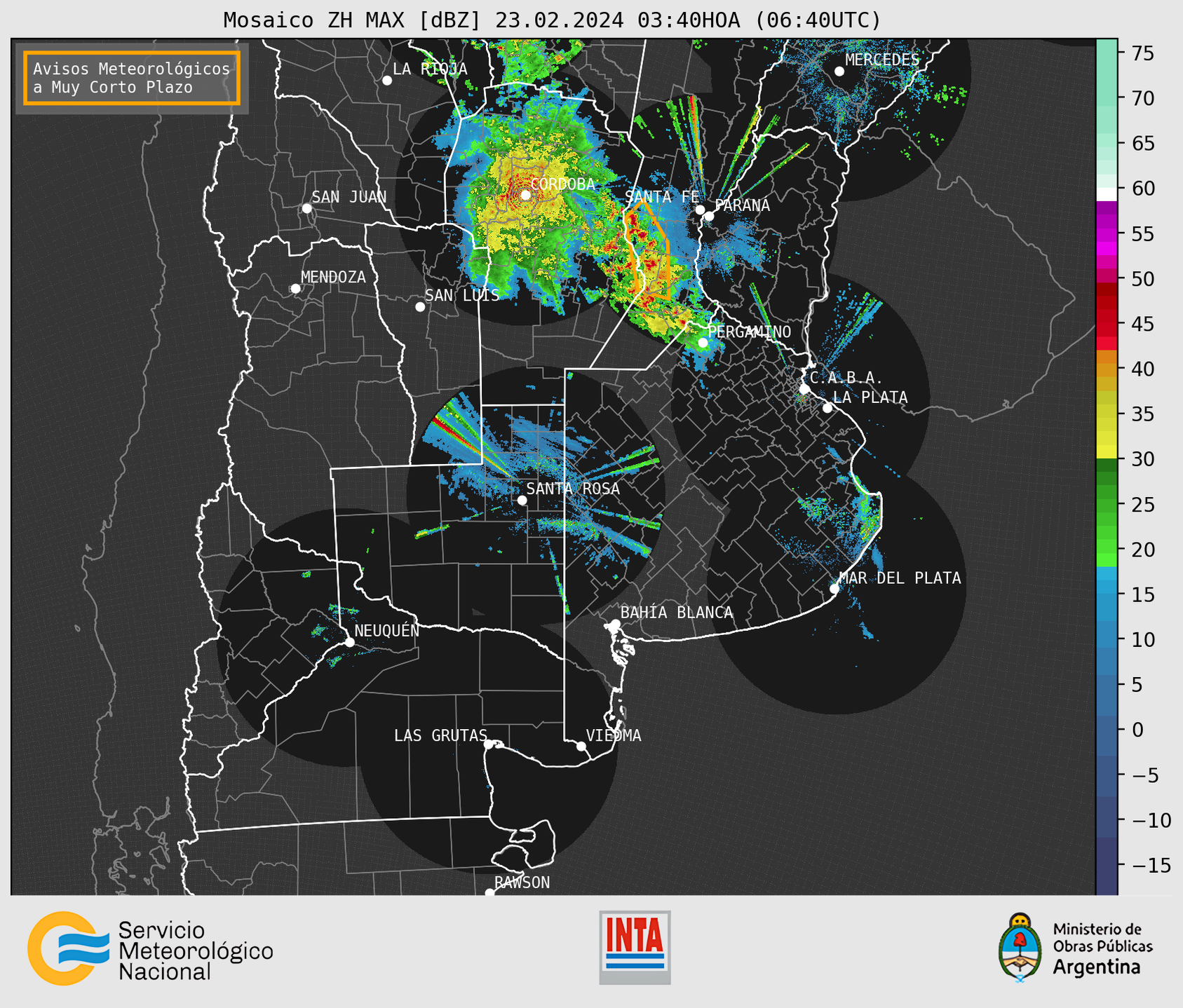The width and height of the screenshot is (1183, 1008).
Task: Click the PERGAMINO label
Action: coord(749,332)
